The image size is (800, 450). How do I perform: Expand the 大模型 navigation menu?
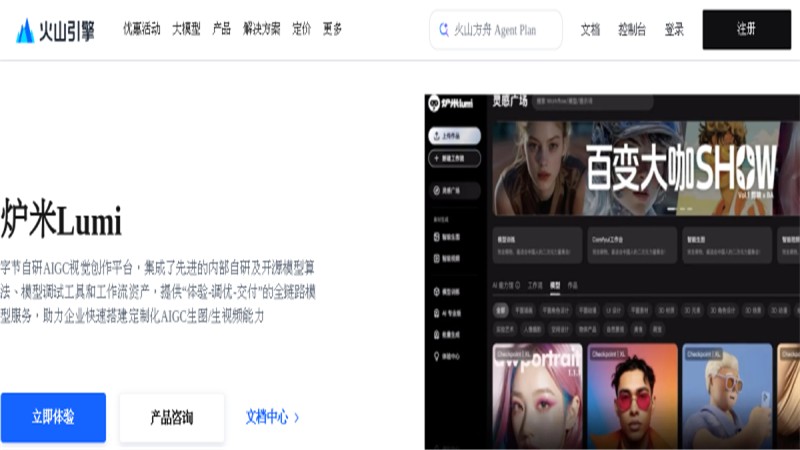[x=186, y=29]
